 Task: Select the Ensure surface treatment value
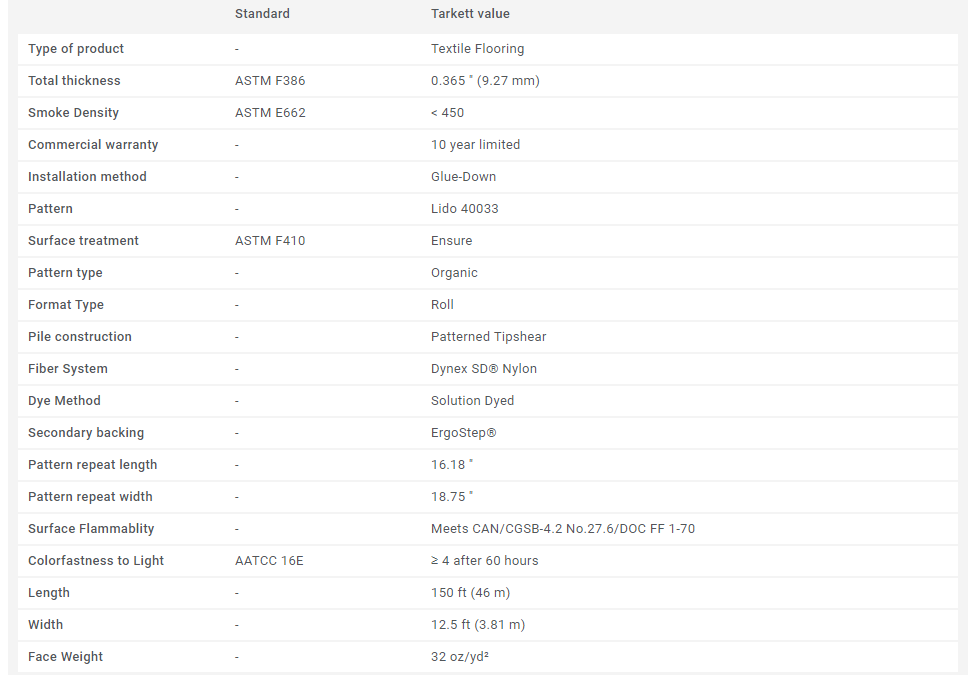[451, 240]
